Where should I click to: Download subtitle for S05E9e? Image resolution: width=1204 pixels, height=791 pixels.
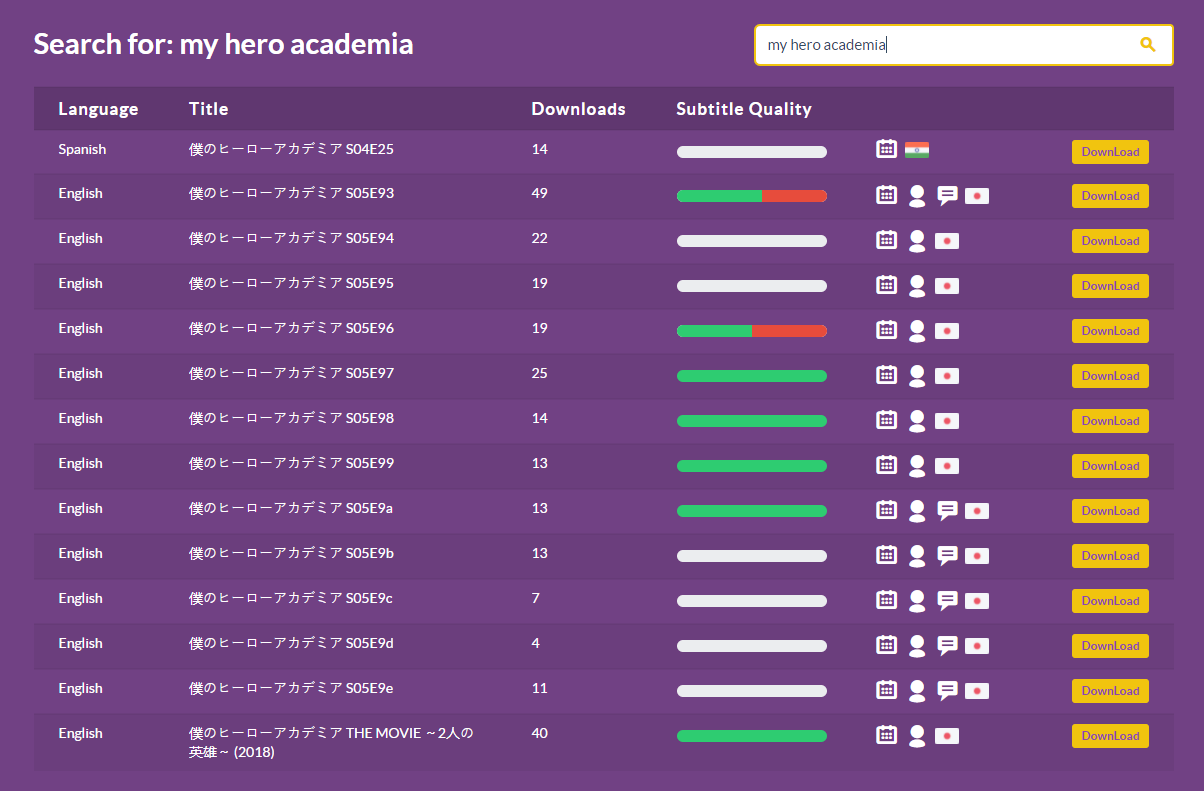[1110, 691]
